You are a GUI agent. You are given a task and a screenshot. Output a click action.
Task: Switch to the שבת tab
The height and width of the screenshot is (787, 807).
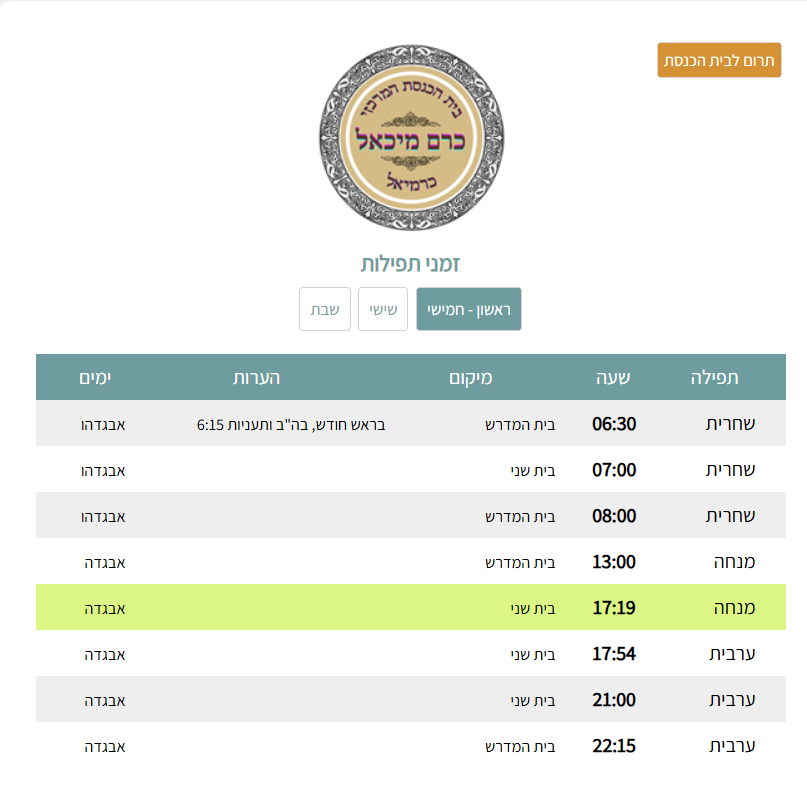click(x=325, y=309)
